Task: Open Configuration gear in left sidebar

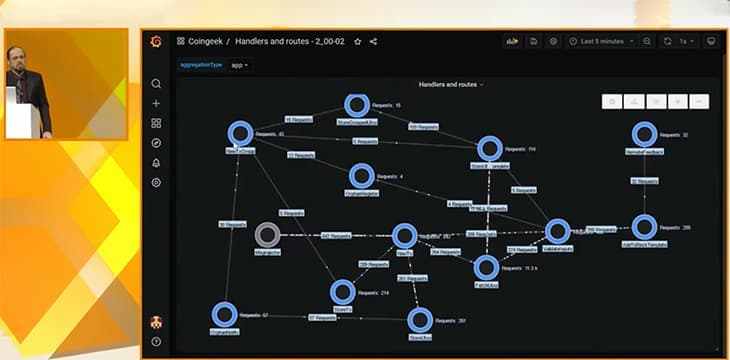Action: tap(156, 183)
